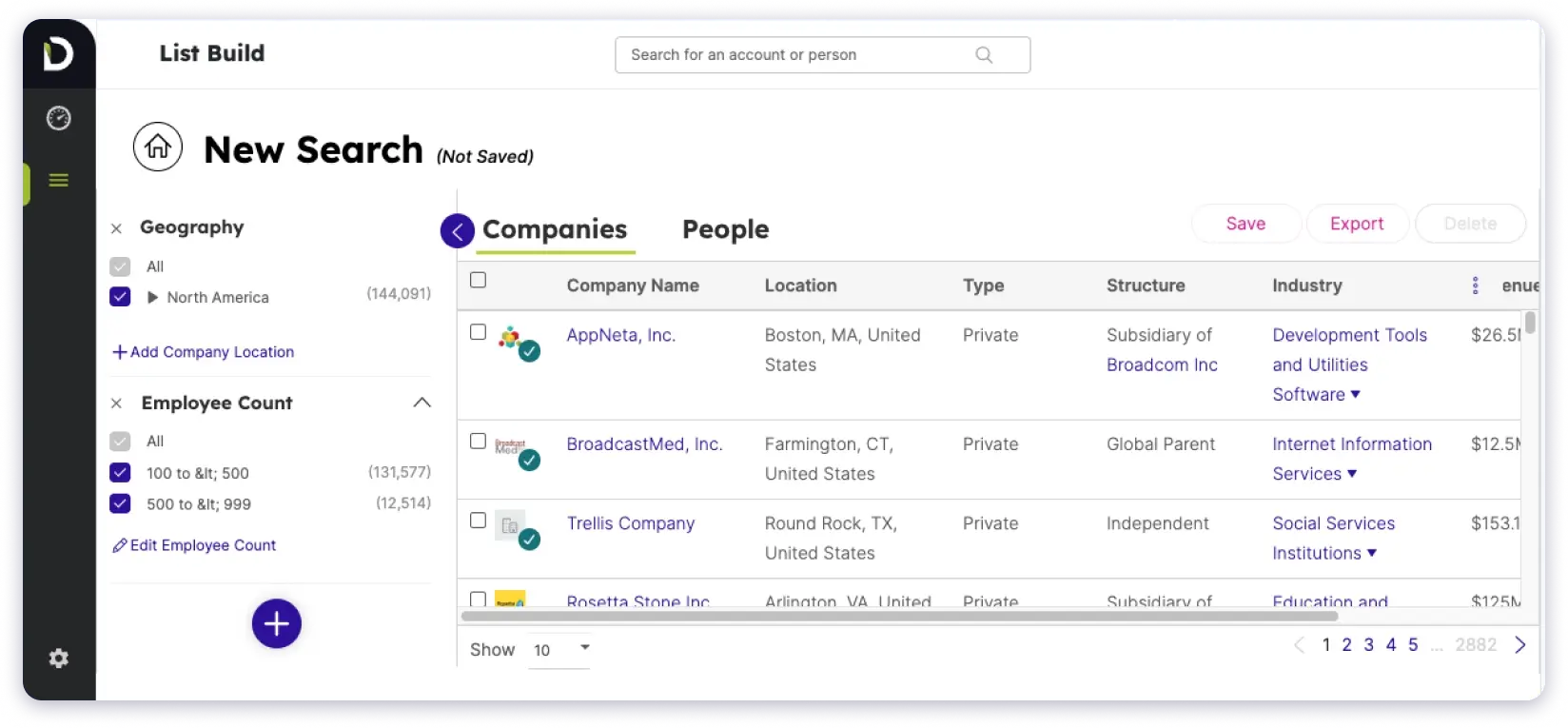Select all rows header checkbox
Image resolution: width=1568 pixels, height=728 pixels.
tap(479, 280)
